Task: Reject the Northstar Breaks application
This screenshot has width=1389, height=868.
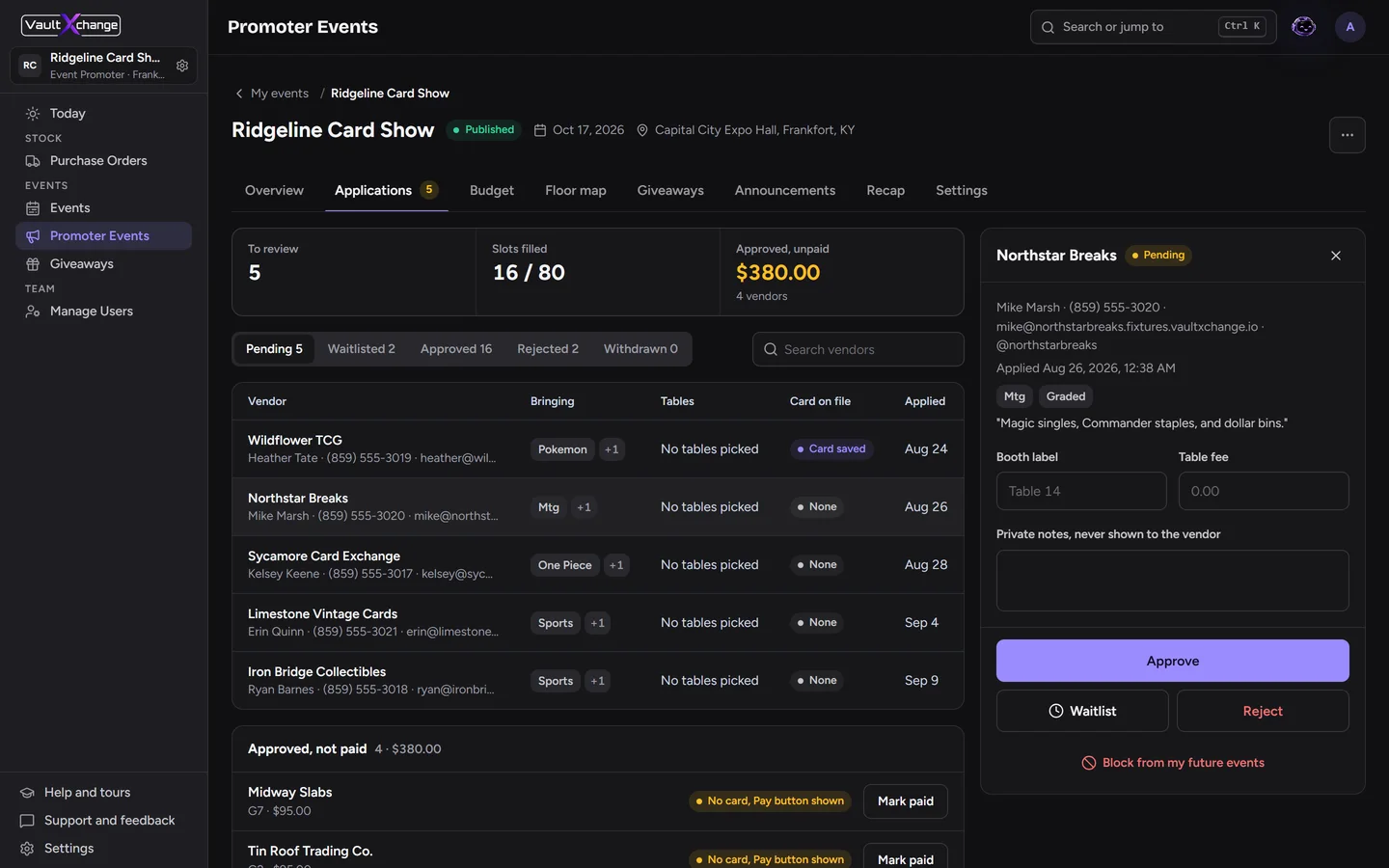Action: click(1262, 711)
